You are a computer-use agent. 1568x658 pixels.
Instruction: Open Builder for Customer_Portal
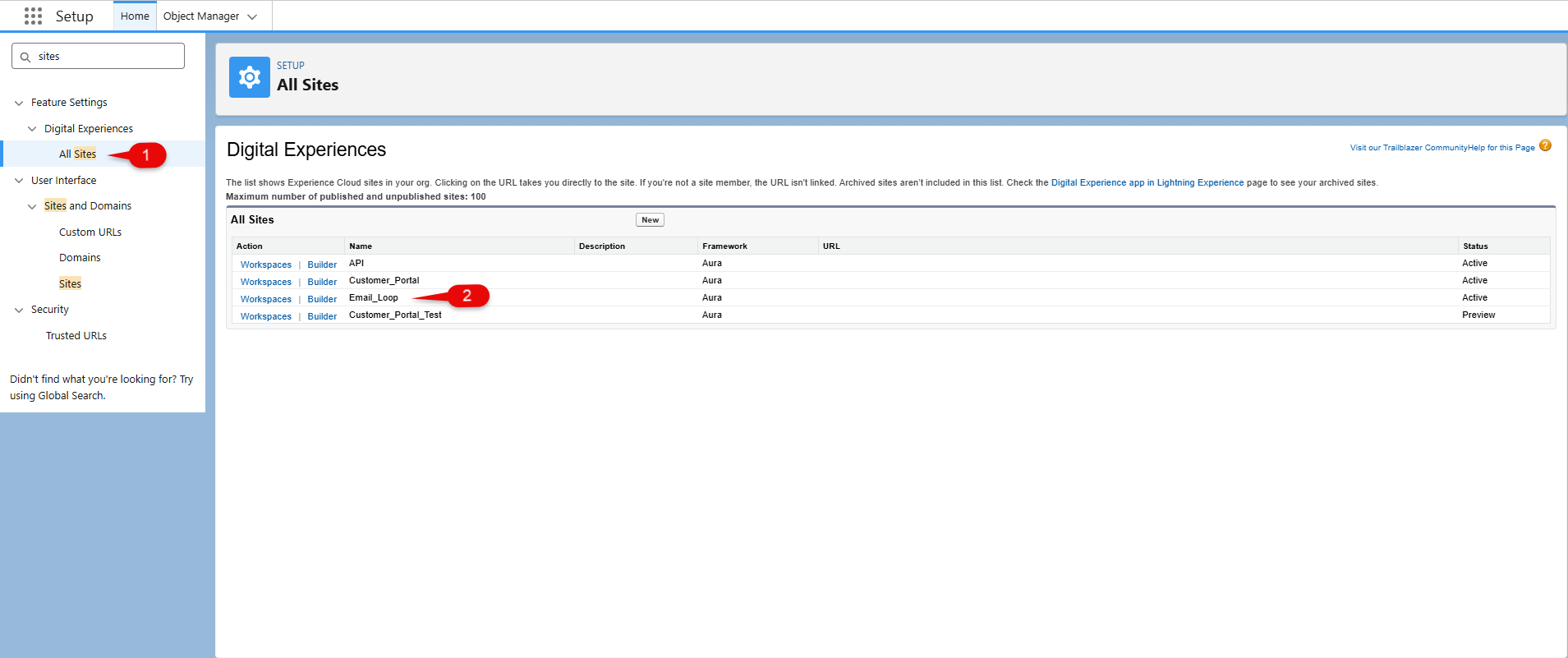322,282
